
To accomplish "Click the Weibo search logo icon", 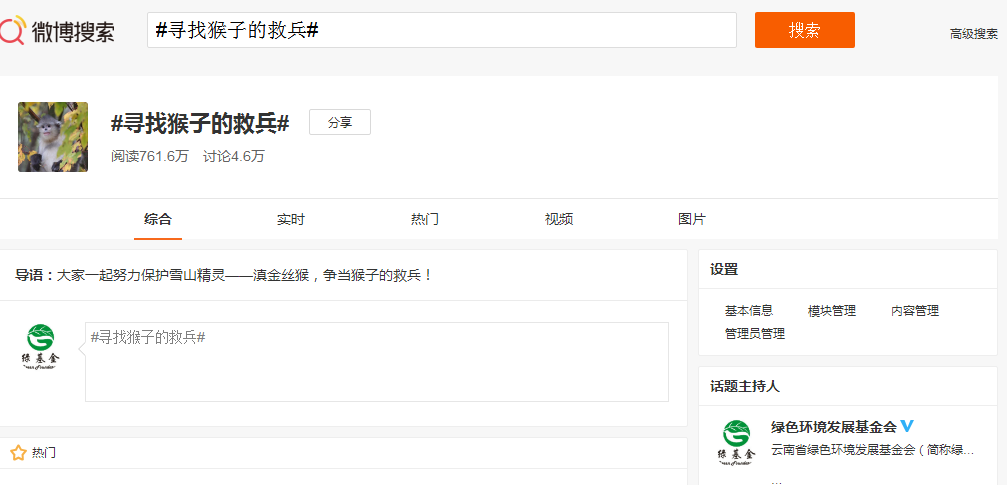I will pyautogui.click(x=12, y=30).
